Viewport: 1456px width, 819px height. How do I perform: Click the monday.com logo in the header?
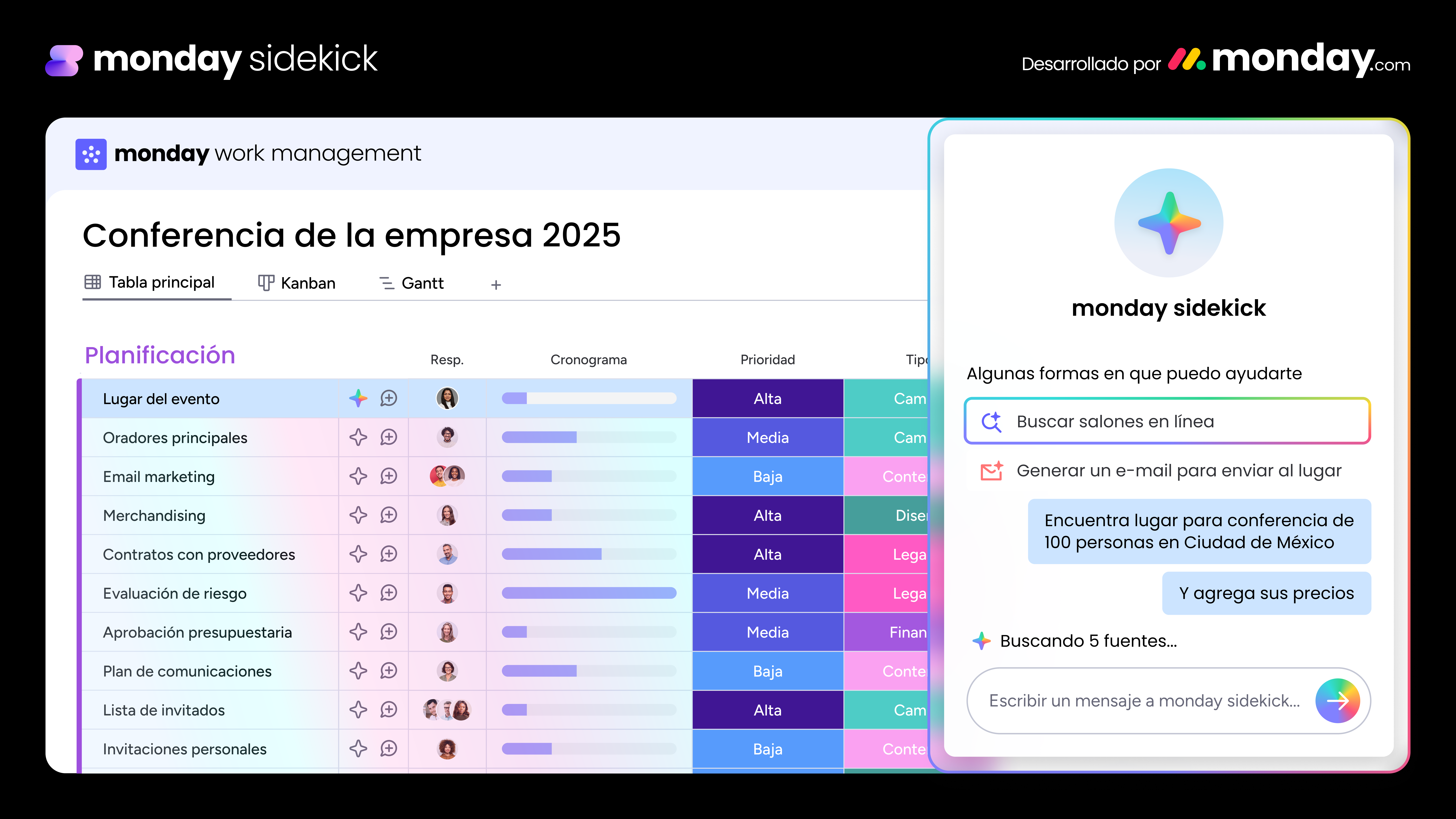pyautogui.click(x=1289, y=60)
